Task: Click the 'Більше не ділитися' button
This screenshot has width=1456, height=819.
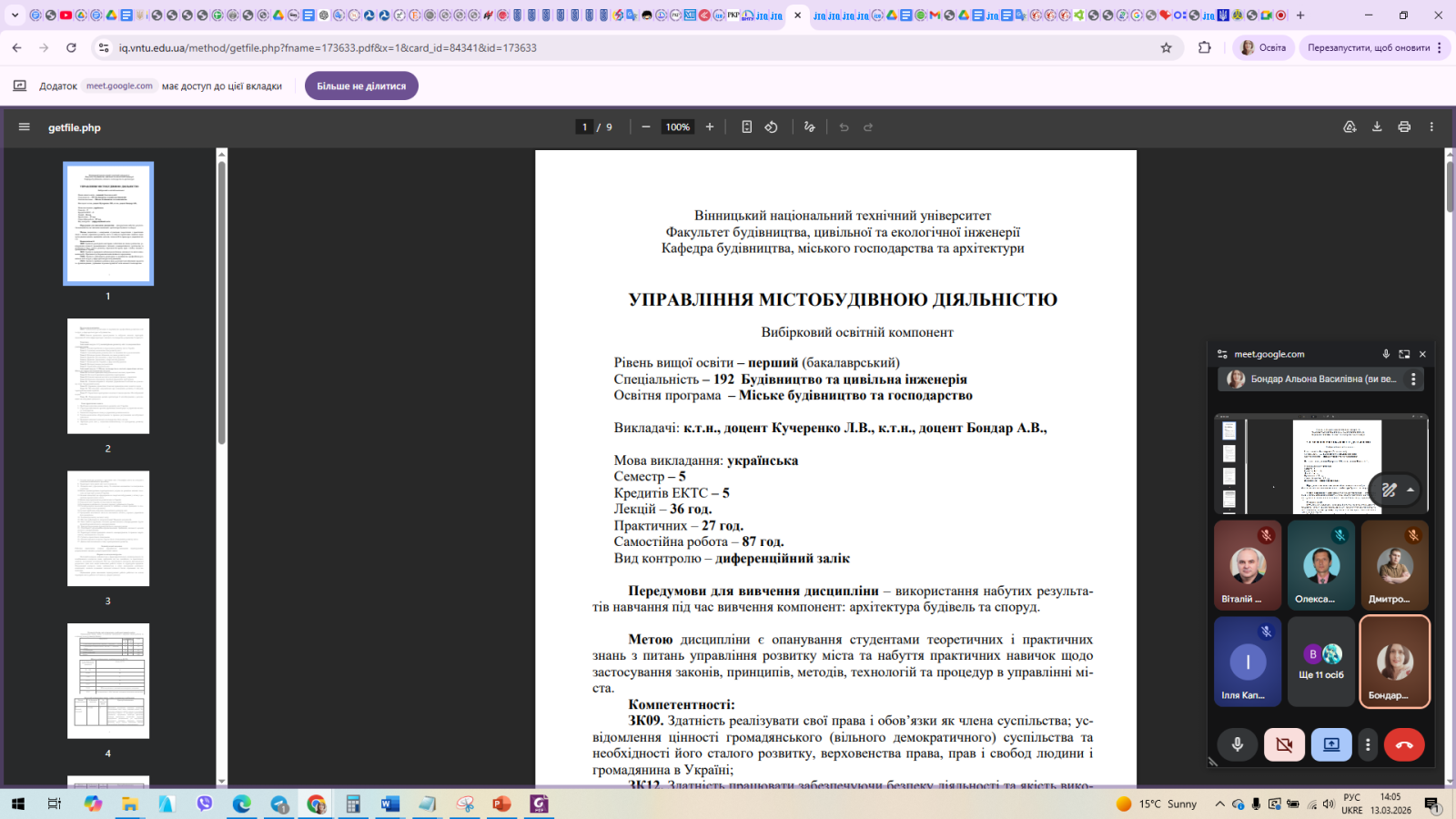Action: [x=361, y=86]
